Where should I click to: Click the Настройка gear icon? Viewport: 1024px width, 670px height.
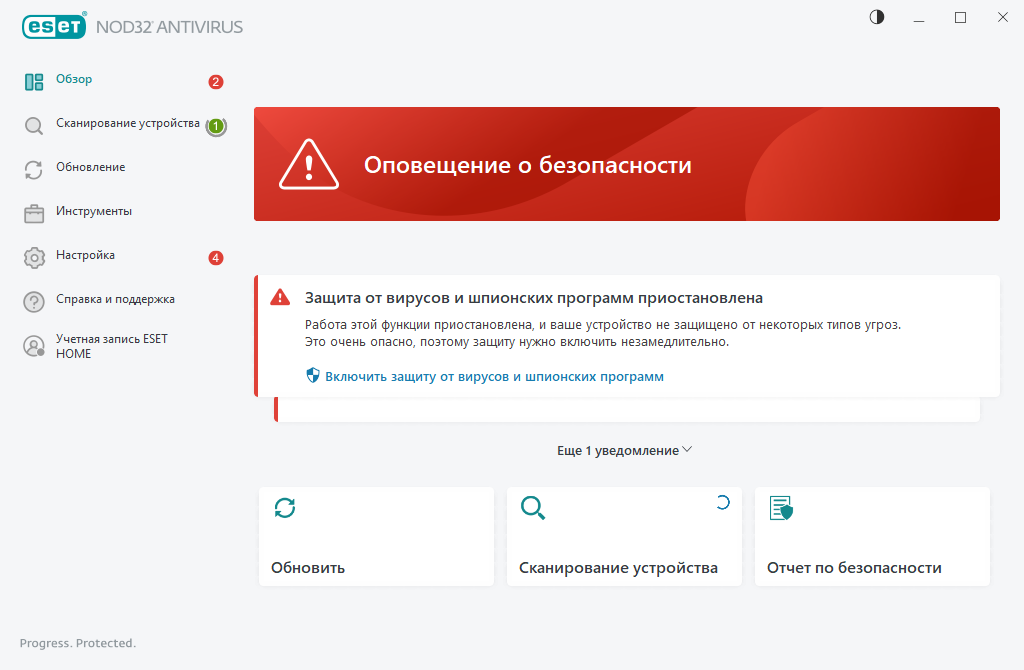(x=34, y=258)
